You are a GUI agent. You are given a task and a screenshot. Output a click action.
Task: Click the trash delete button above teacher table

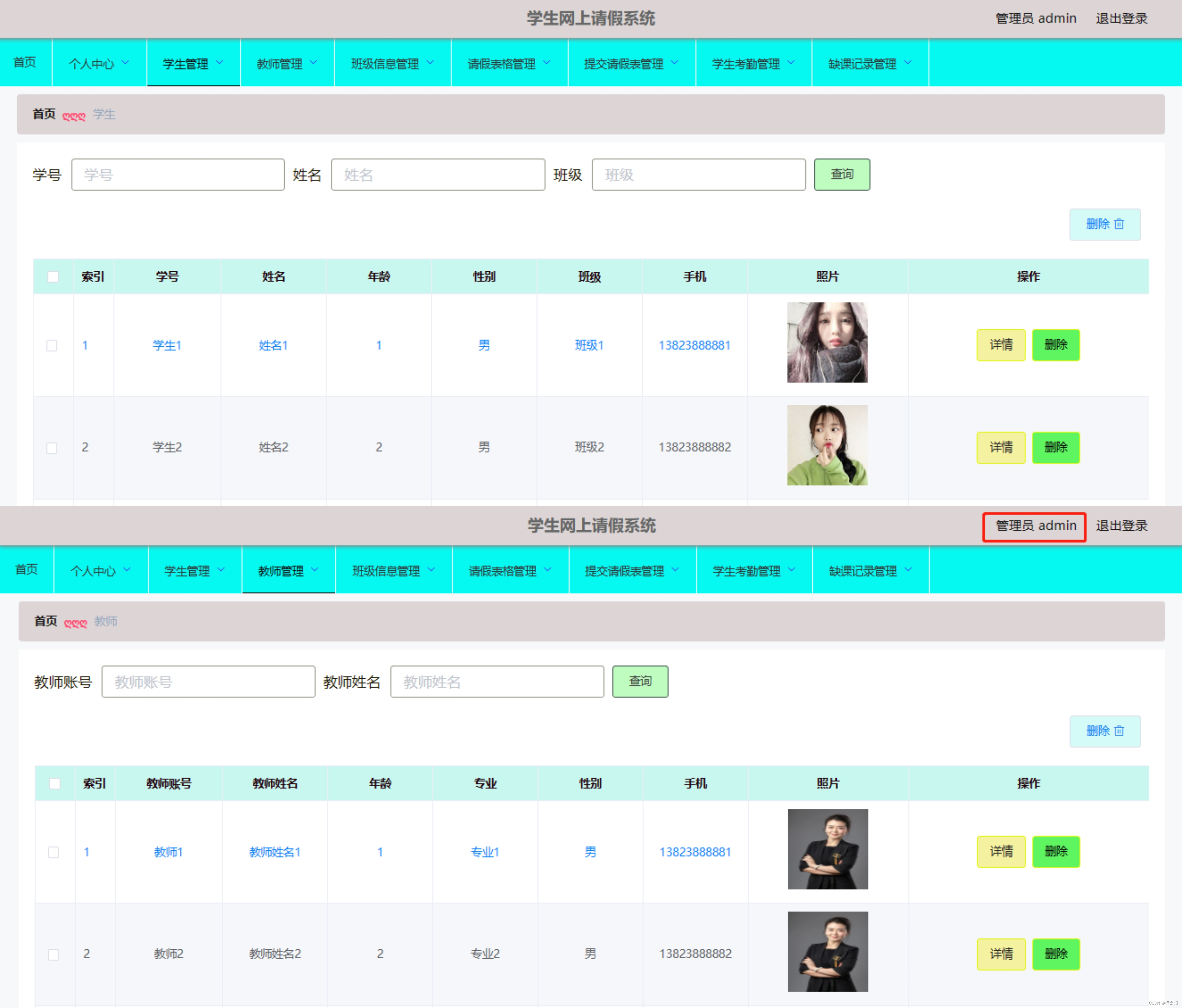coord(1104,731)
